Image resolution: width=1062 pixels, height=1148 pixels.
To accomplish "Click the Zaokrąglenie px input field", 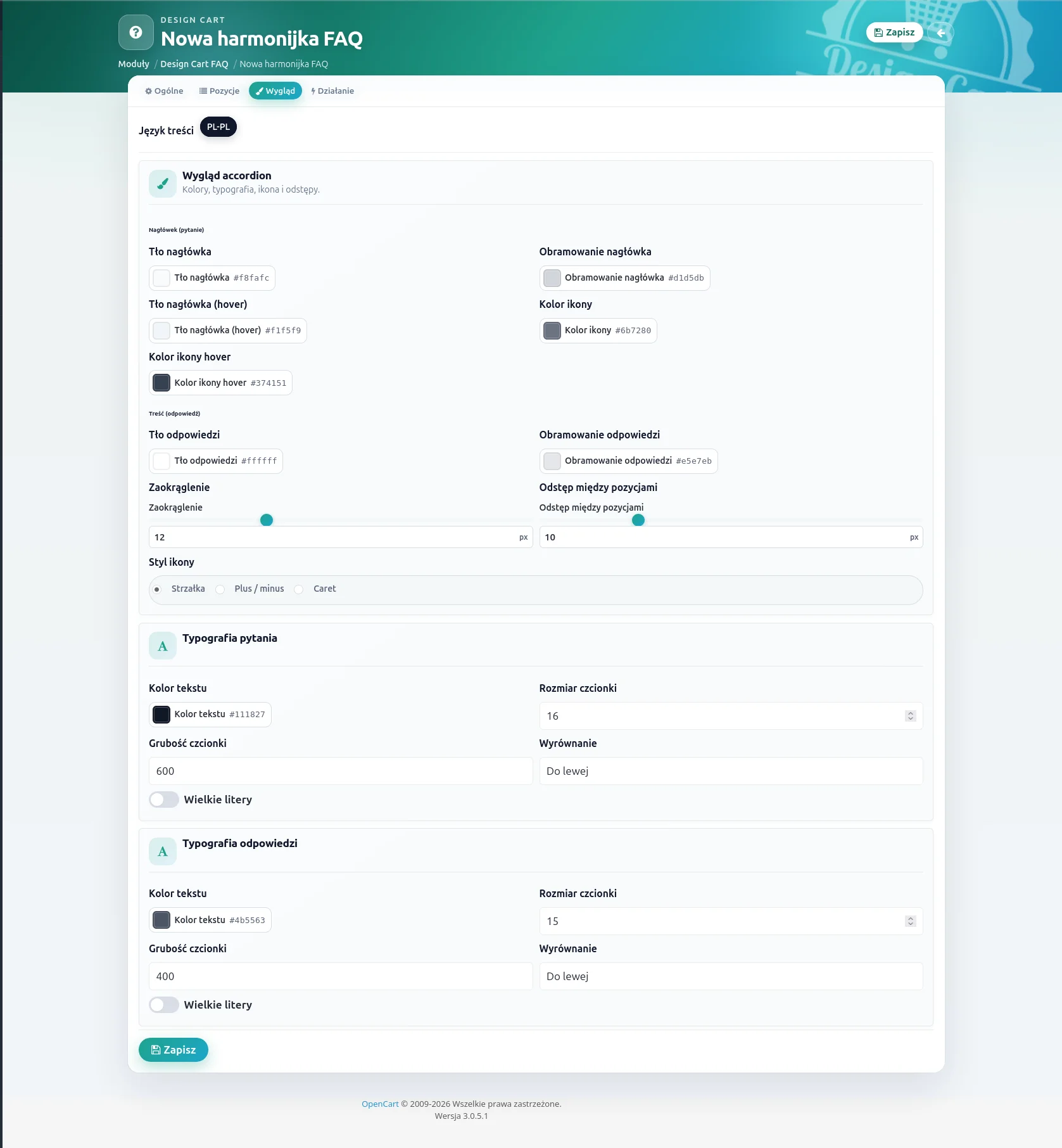I will pyautogui.click(x=341, y=537).
